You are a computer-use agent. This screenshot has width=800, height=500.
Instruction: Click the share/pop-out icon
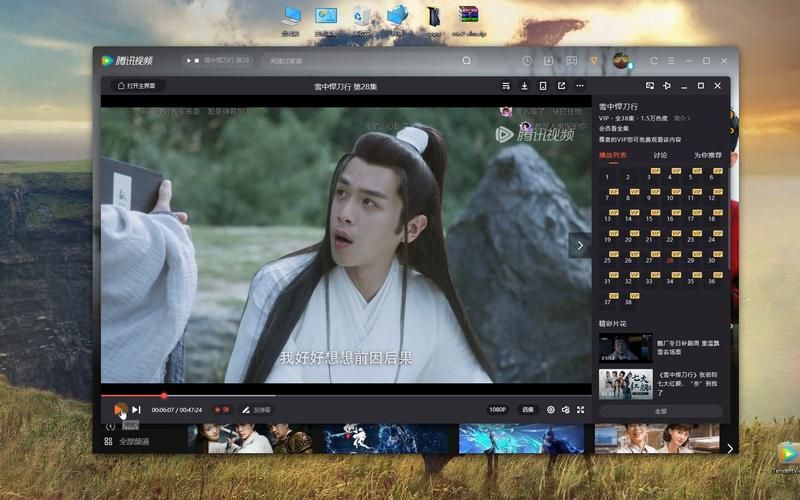[x=561, y=86]
